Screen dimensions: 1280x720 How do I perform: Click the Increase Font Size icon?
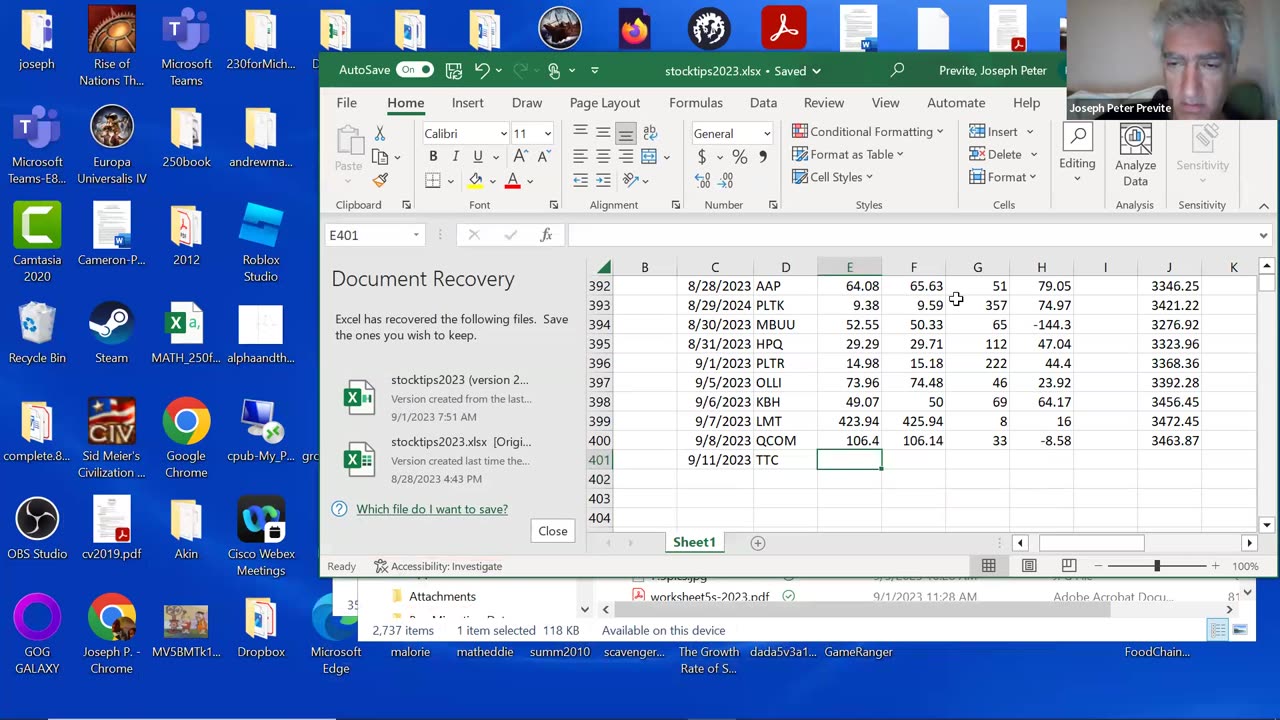point(520,156)
